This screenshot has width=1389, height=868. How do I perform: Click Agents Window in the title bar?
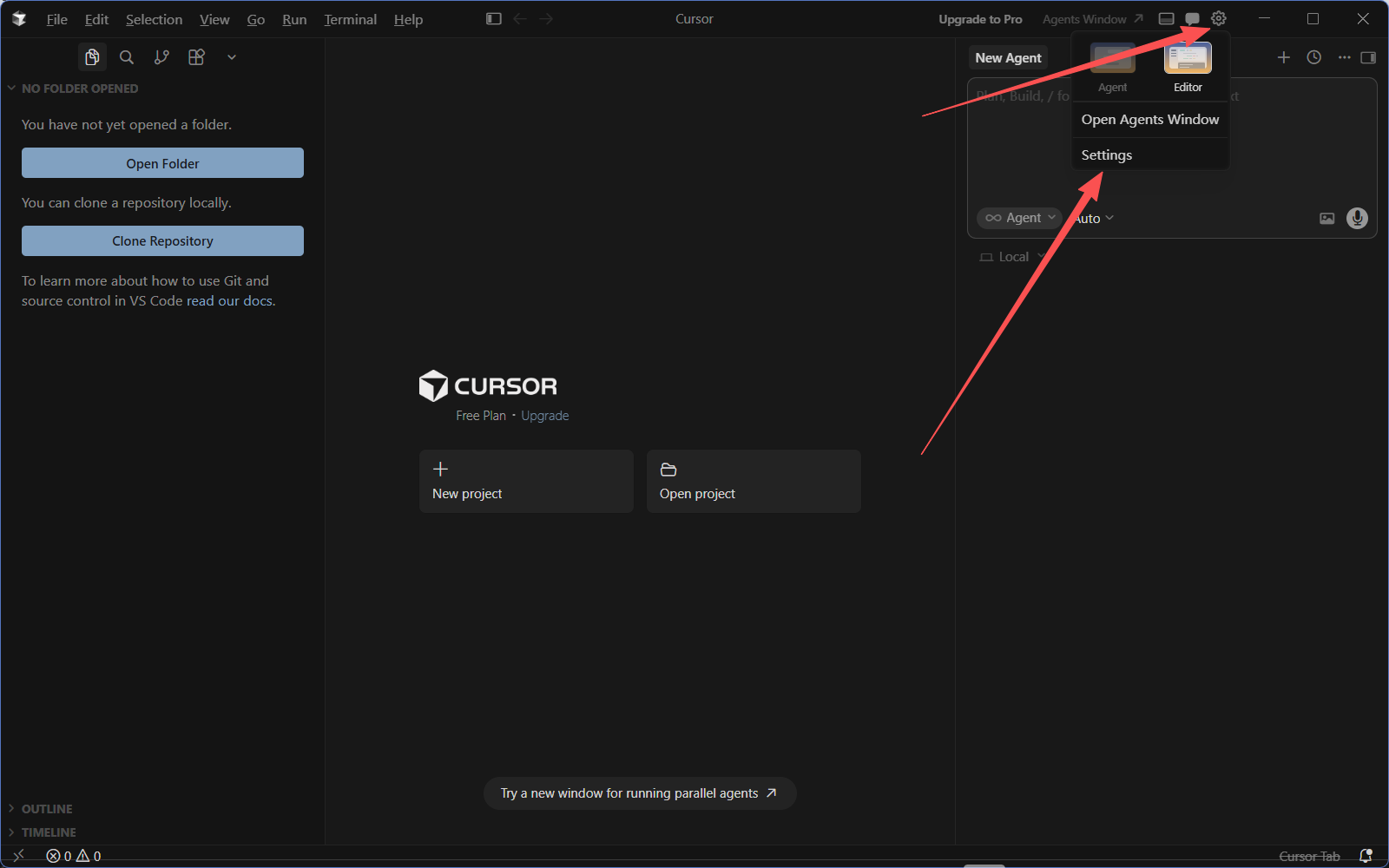pos(1092,19)
